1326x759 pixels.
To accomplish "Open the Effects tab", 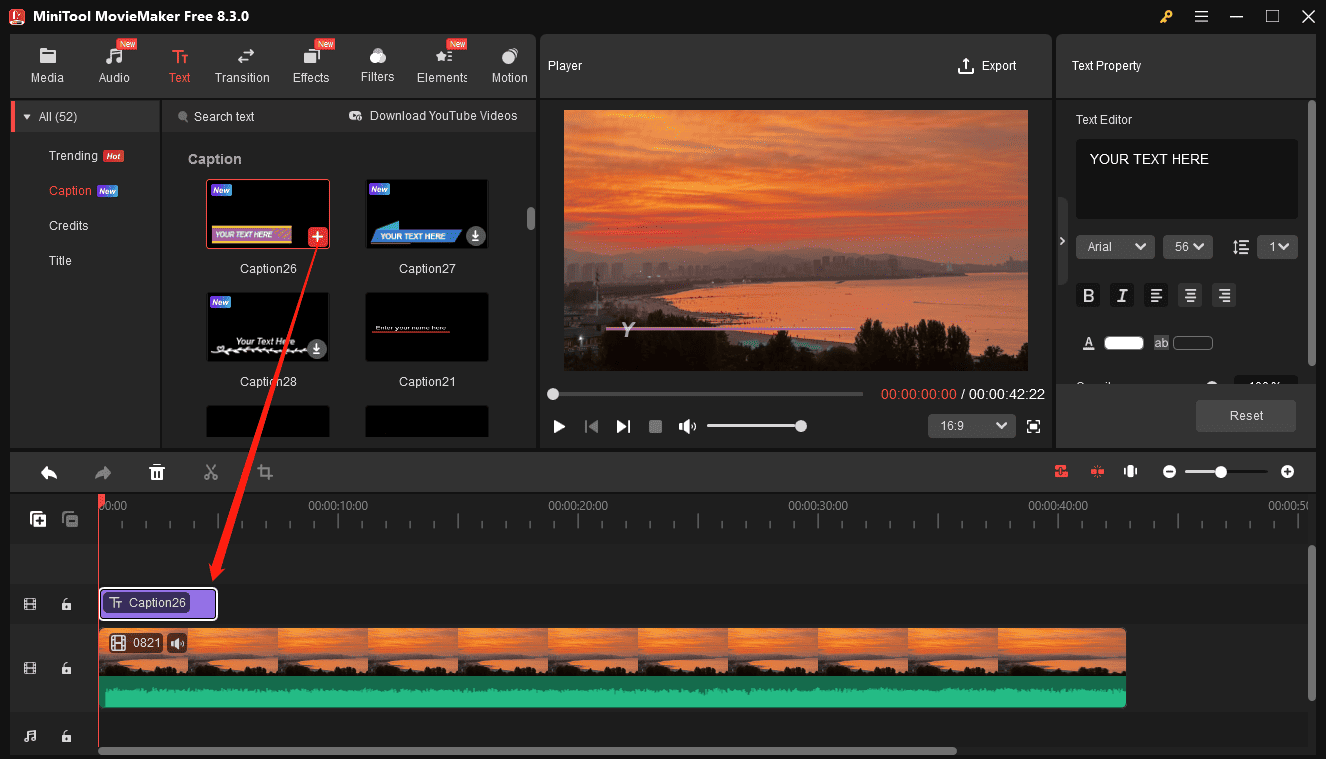I will 311,66.
